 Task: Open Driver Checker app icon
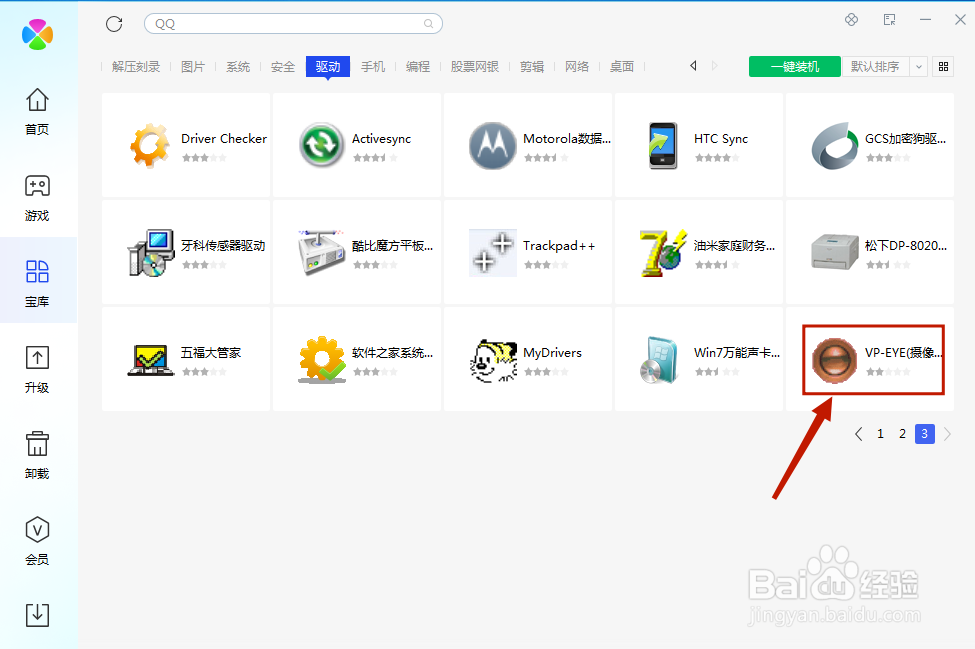(x=150, y=145)
